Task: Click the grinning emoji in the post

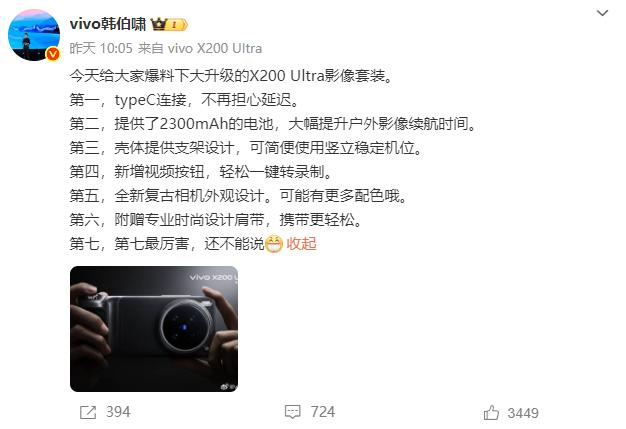Action: pos(274,244)
